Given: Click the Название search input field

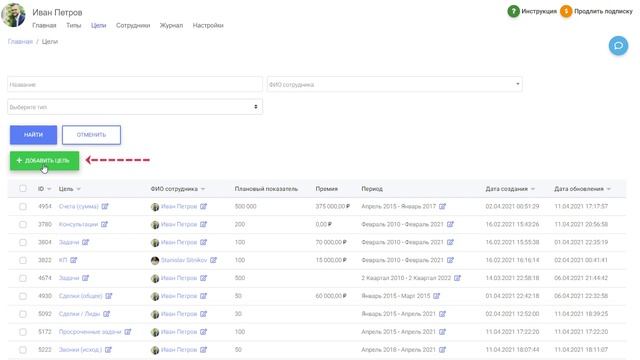Looking at the screenshot, I should (x=135, y=84).
